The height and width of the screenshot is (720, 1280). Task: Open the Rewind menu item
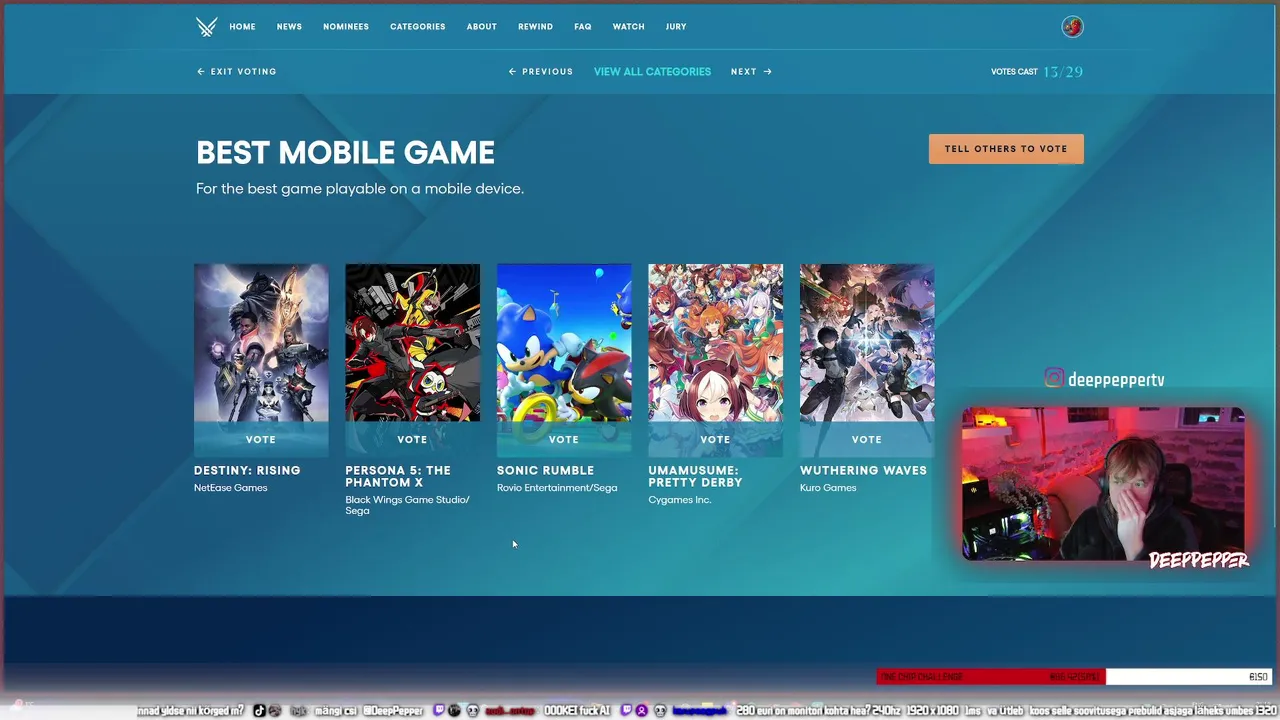click(x=535, y=27)
